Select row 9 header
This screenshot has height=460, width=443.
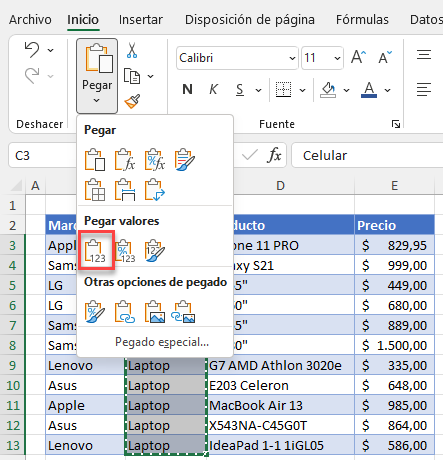point(13,365)
